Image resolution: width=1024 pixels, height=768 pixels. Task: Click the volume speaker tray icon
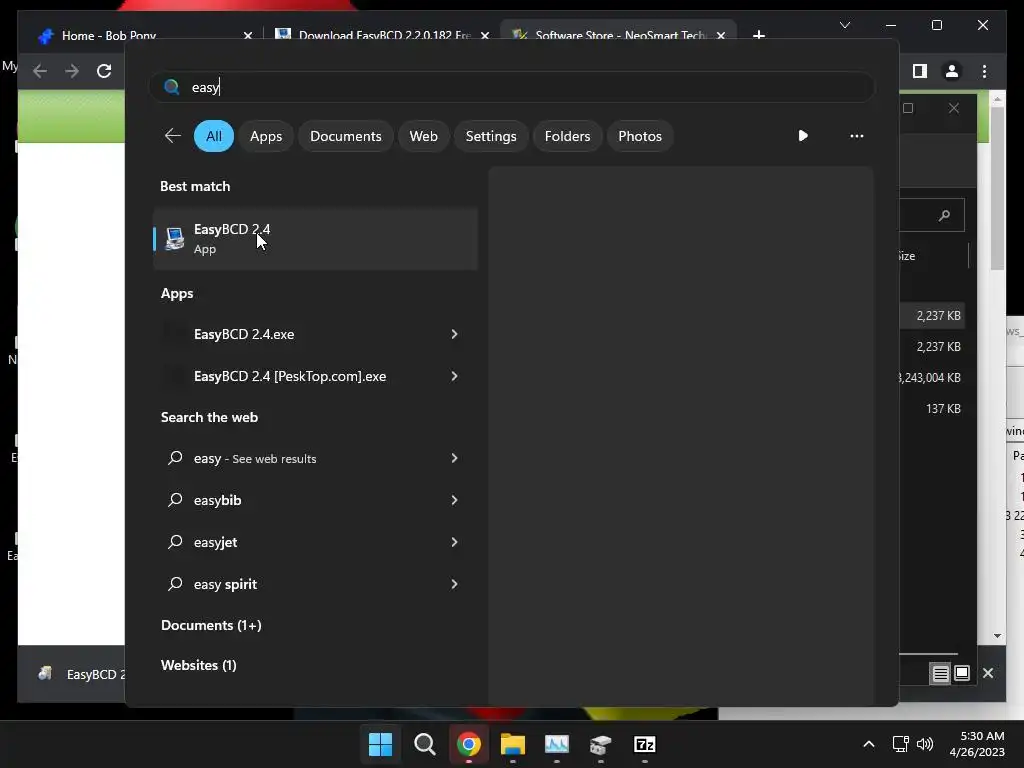point(925,744)
